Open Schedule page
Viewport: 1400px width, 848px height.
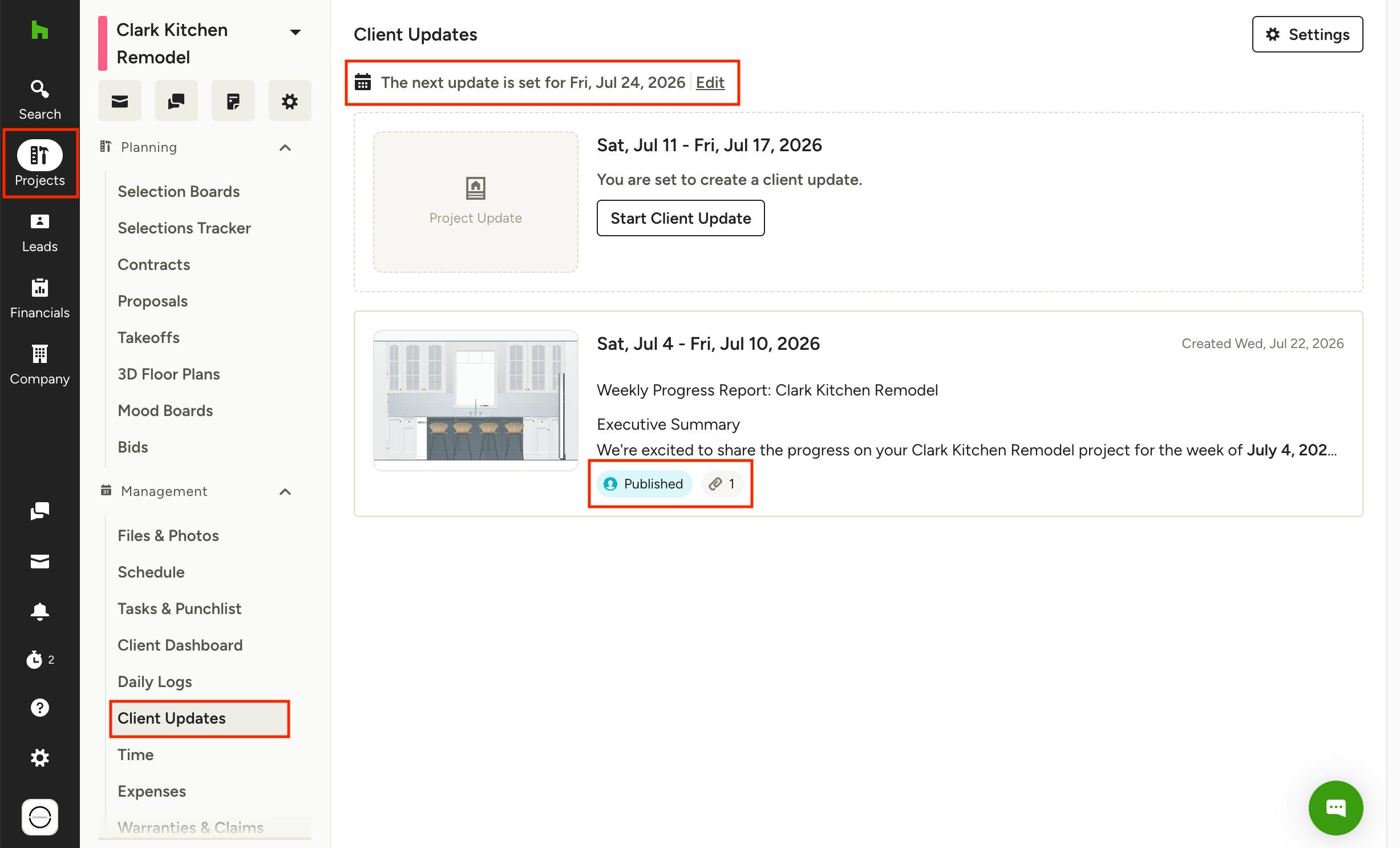click(x=151, y=572)
